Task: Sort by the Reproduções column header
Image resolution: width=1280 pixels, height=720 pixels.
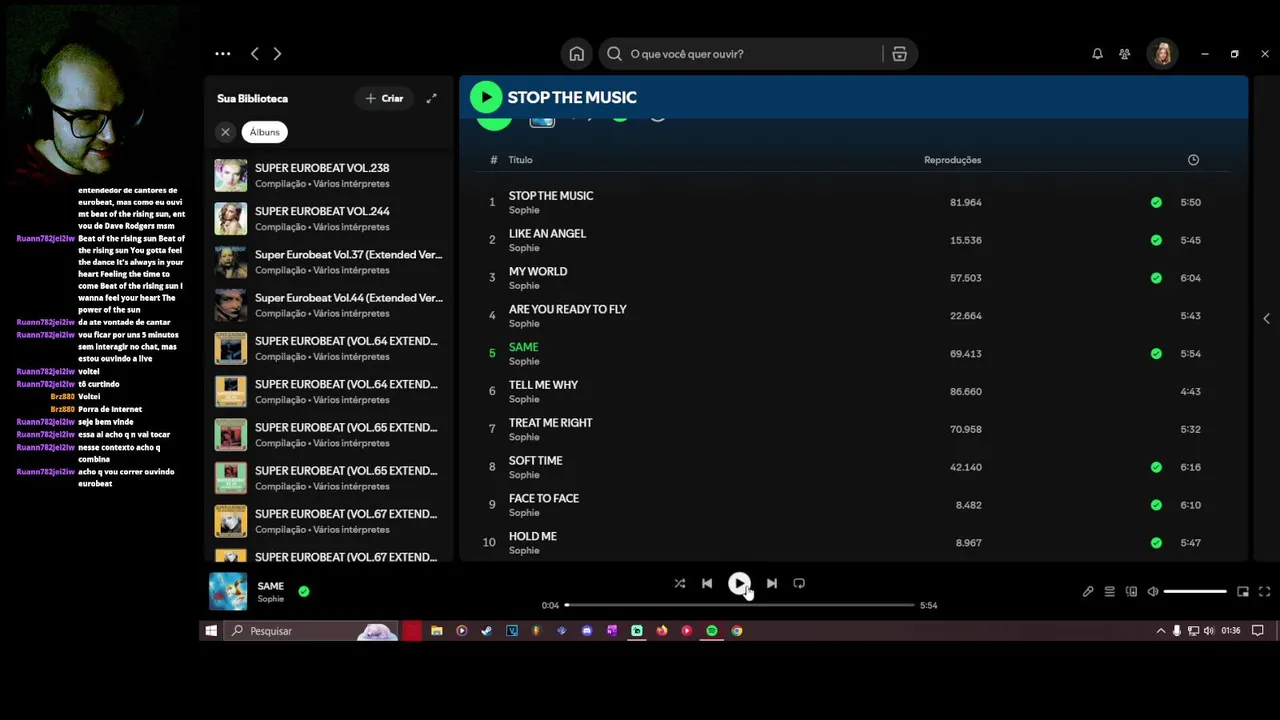Action: click(x=952, y=160)
